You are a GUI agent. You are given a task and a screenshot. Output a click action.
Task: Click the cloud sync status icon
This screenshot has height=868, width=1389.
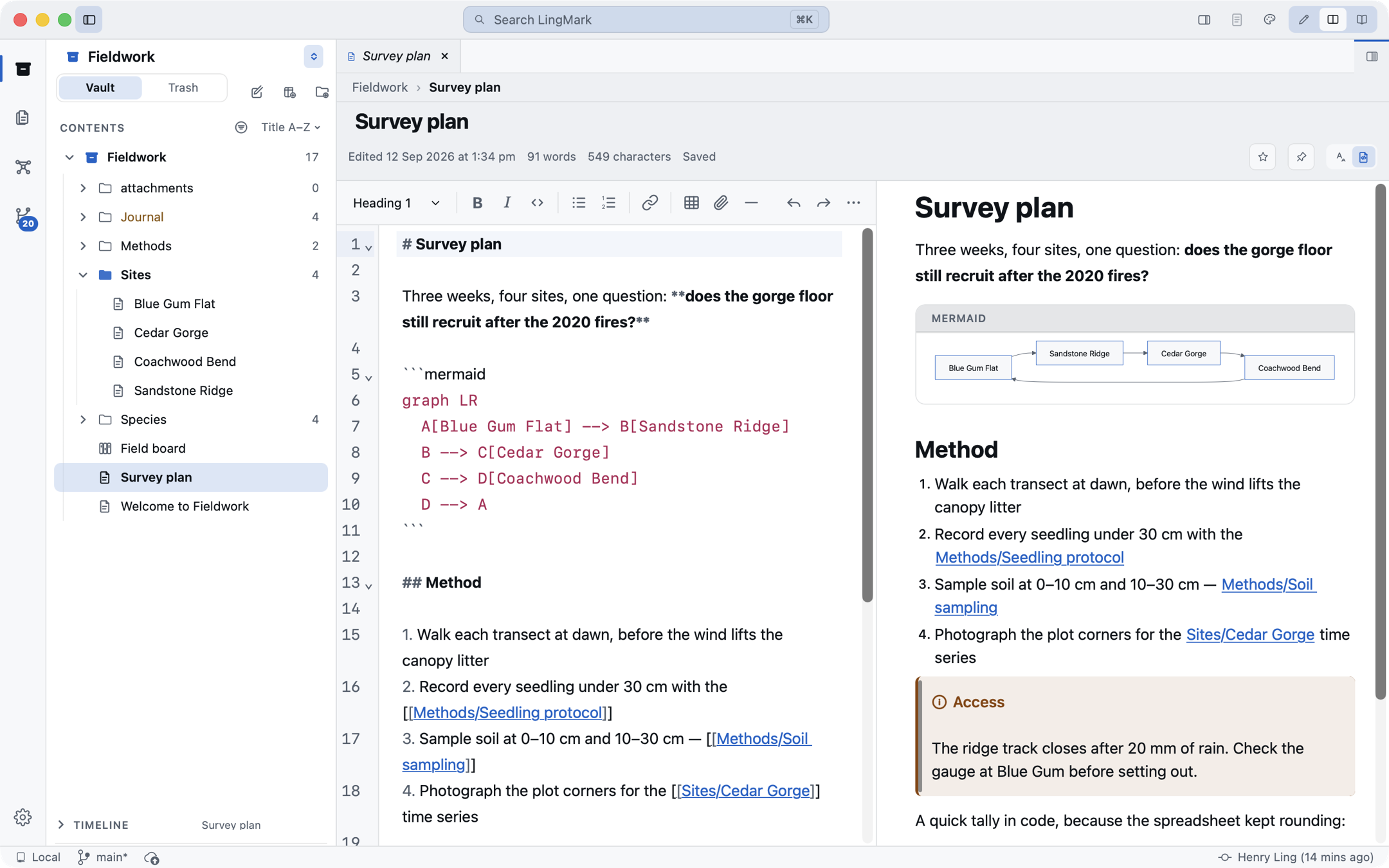152,858
